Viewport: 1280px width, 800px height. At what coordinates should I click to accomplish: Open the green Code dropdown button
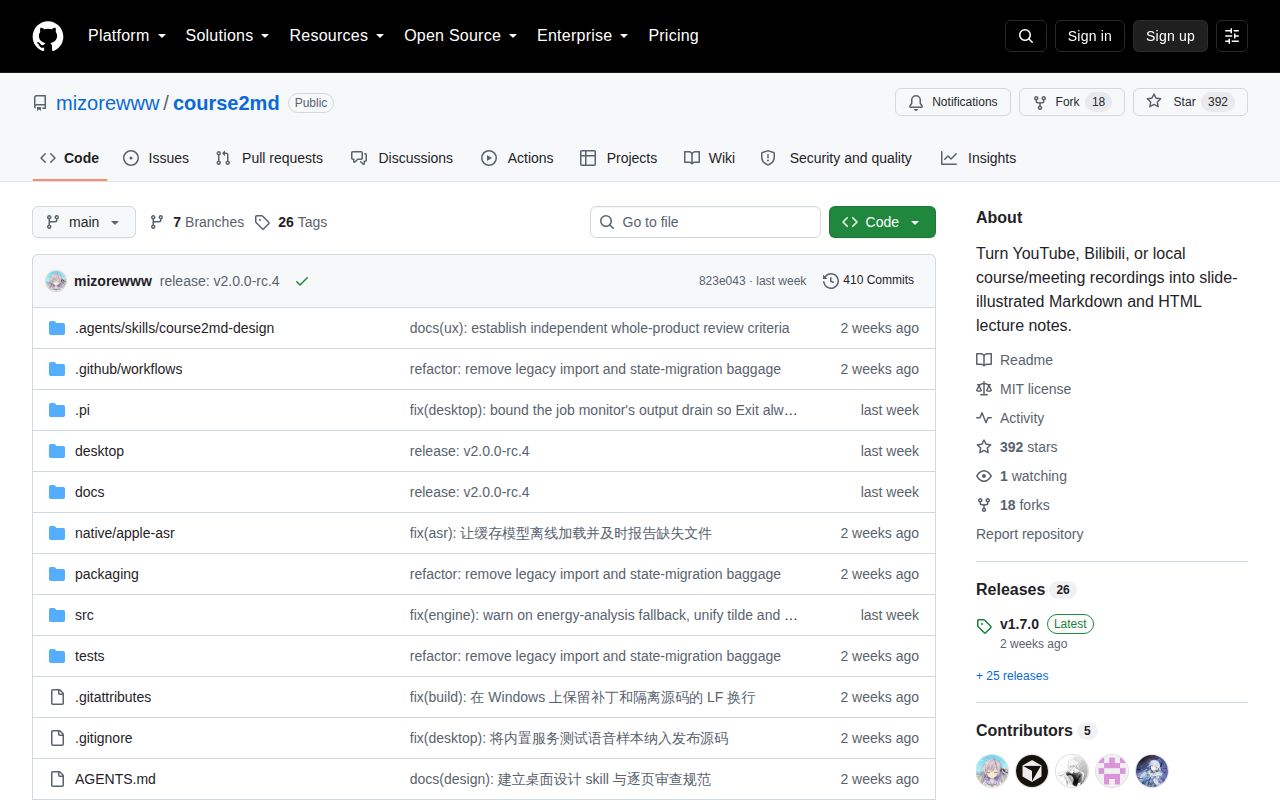(882, 222)
